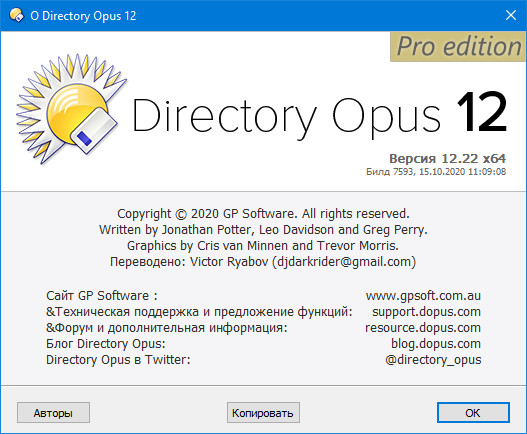Close the About Directory Opus dialog

[511, 15]
